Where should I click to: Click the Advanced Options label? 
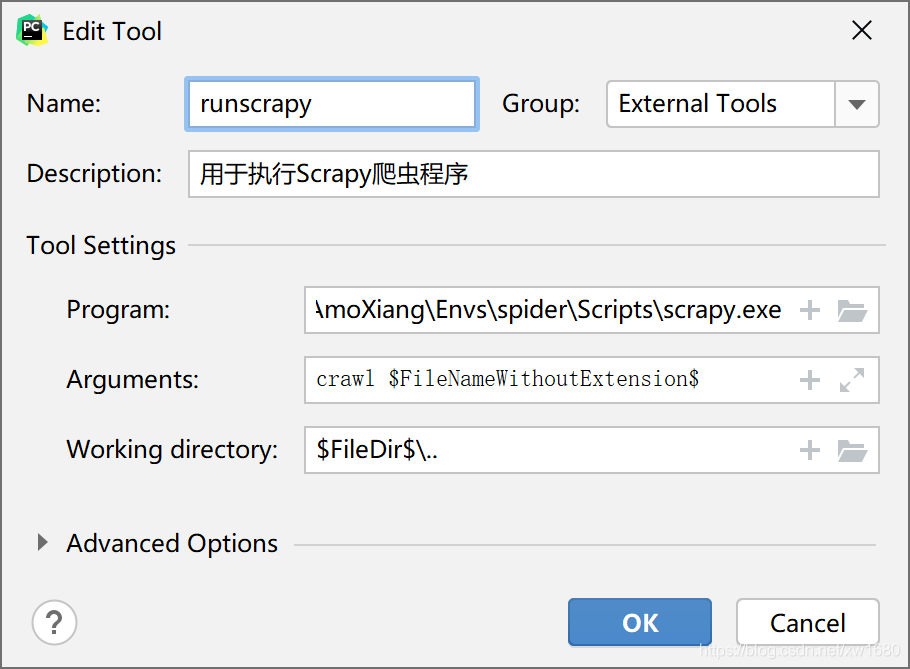pos(172,544)
